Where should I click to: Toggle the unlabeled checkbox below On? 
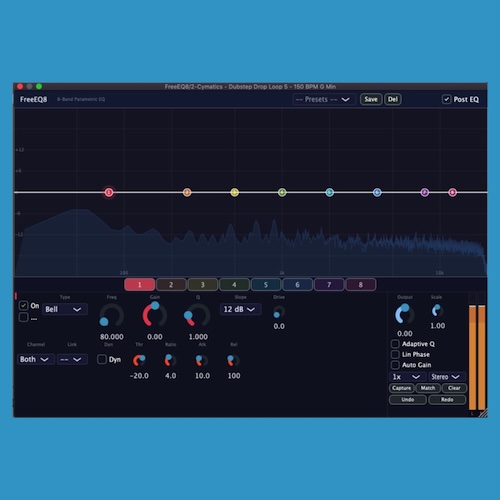point(23,317)
